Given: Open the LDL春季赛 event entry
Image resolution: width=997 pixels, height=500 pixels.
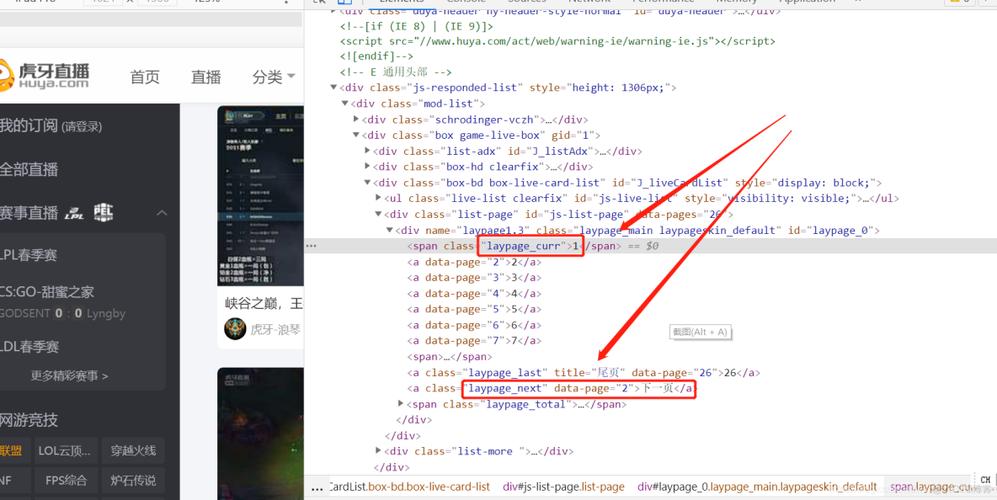Looking at the screenshot, I should click(x=29, y=347).
